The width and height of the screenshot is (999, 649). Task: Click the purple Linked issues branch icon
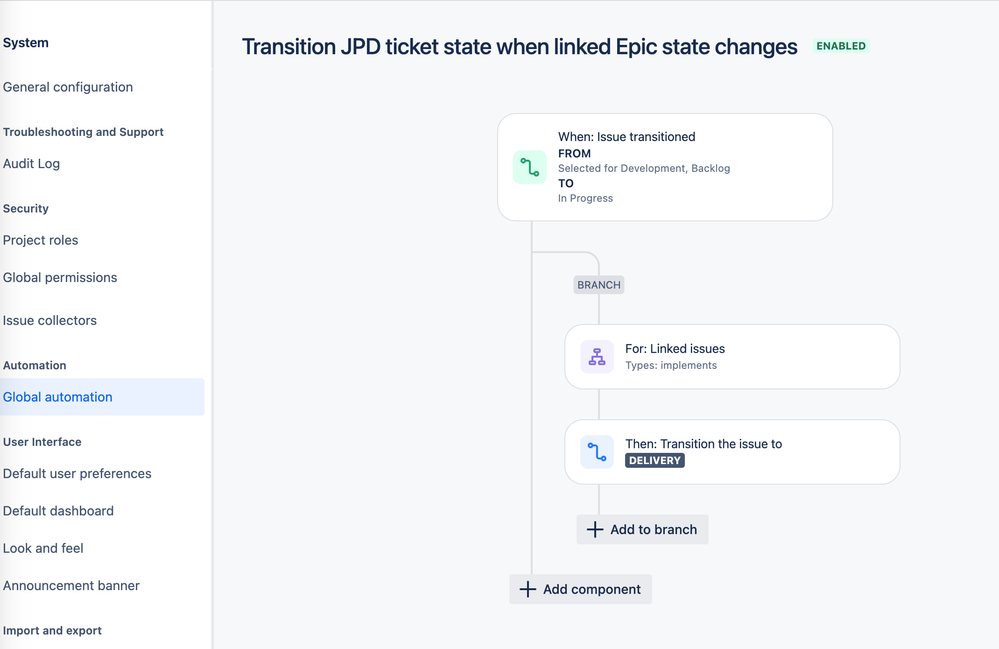tap(597, 356)
